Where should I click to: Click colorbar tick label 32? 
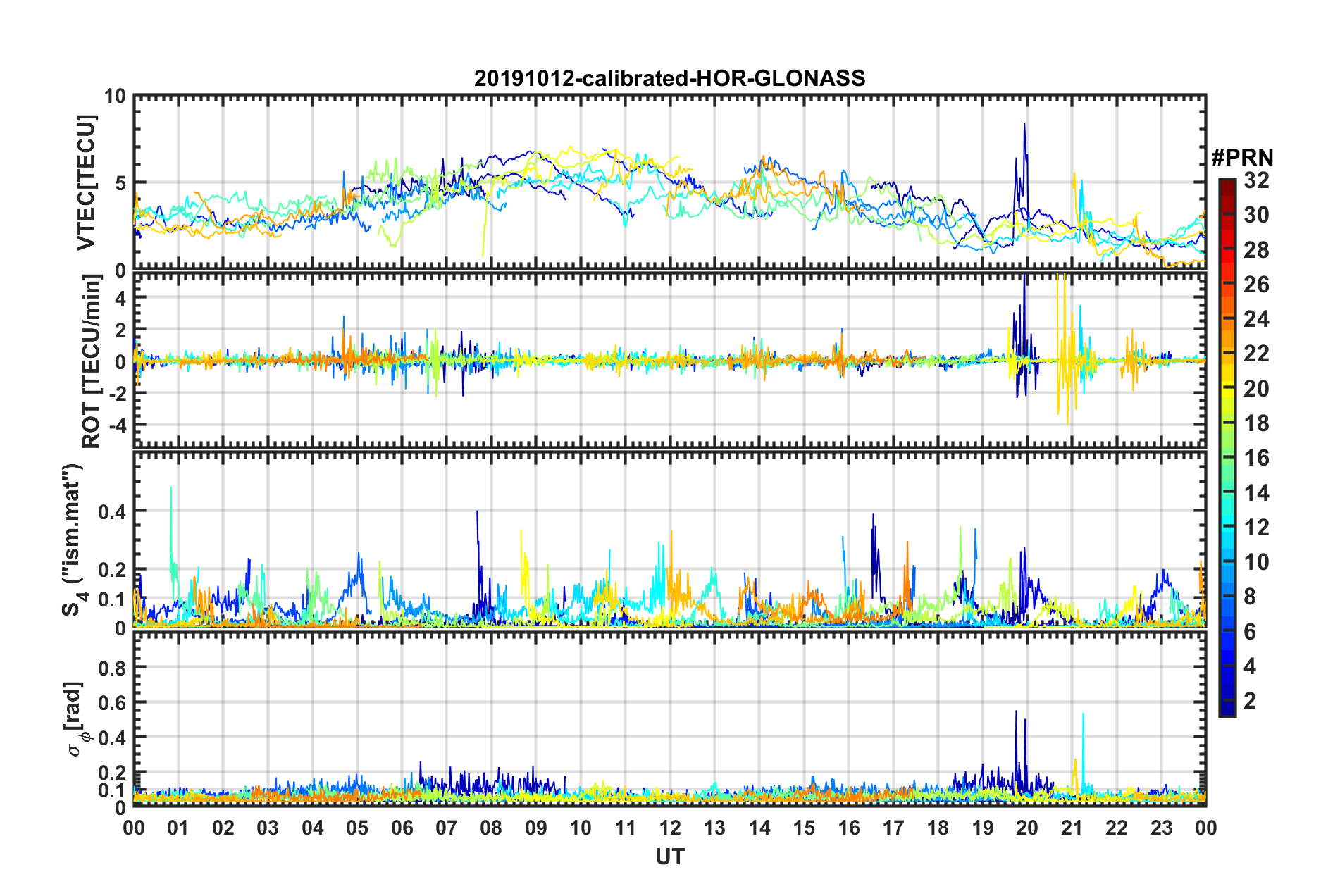[x=1255, y=181]
